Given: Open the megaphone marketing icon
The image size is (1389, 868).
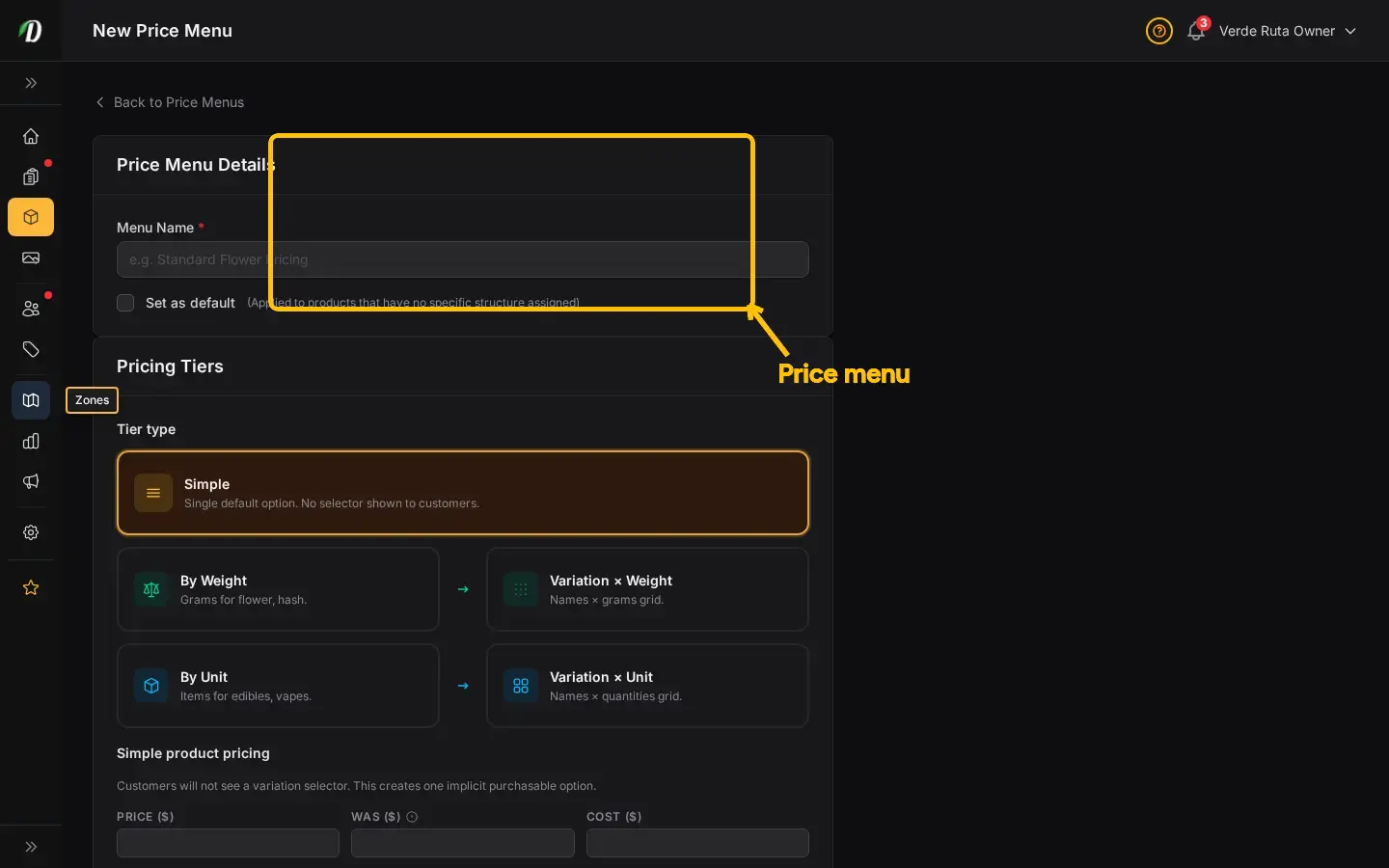Looking at the screenshot, I should tap(31, 481).
